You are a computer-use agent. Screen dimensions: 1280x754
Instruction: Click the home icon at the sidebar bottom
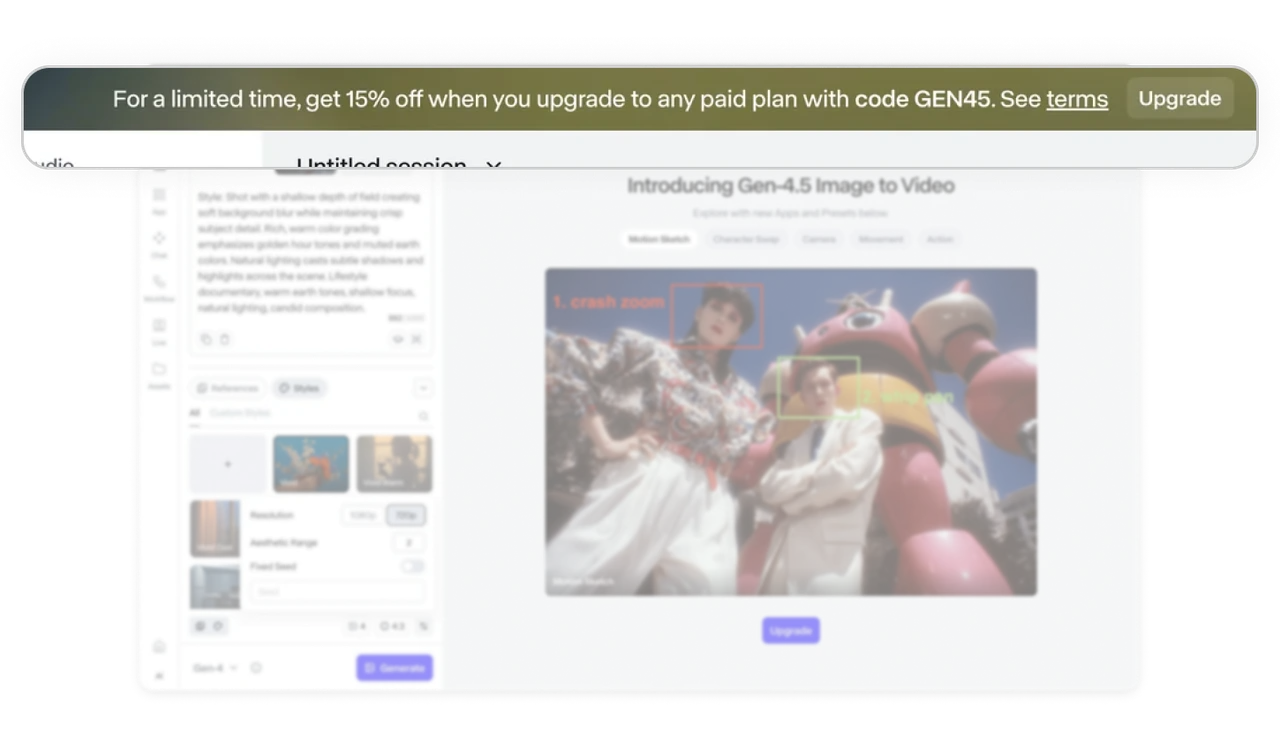(159, 647)
